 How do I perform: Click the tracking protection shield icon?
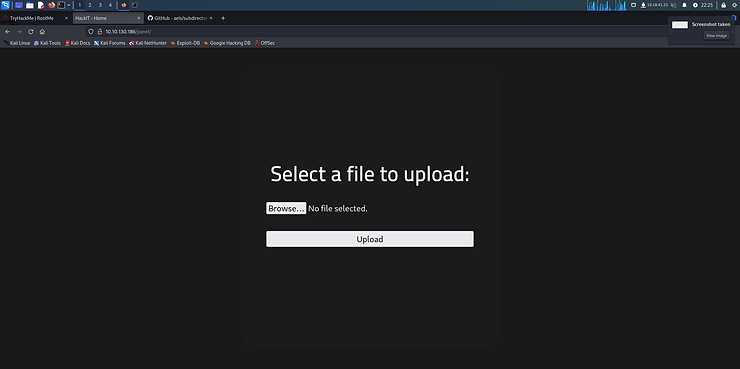tap(91, 32)
